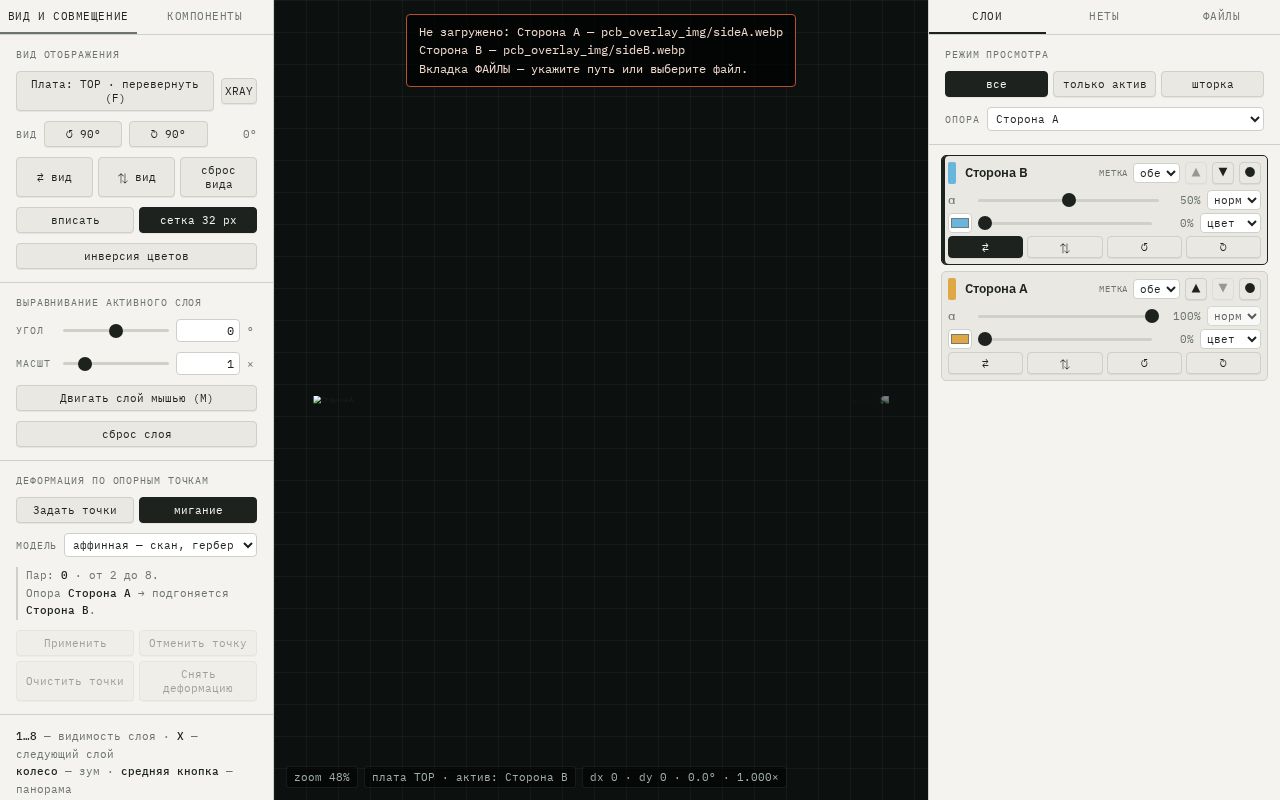1280x800 pixels.
Task: Open the Опора reference layer dropdown
Action: pos(1125,119)
